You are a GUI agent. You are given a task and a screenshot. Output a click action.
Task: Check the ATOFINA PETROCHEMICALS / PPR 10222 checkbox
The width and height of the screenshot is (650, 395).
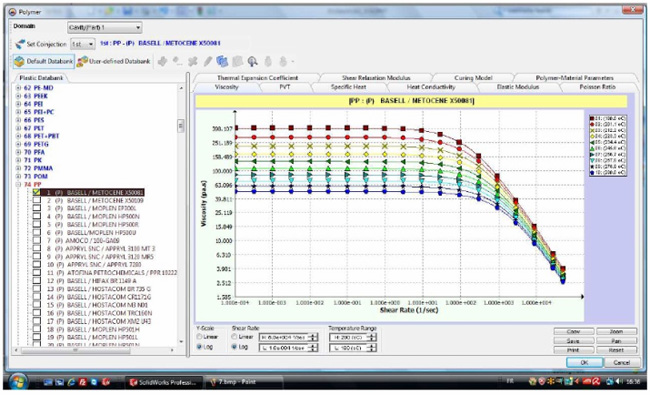(x=37, y=273)
